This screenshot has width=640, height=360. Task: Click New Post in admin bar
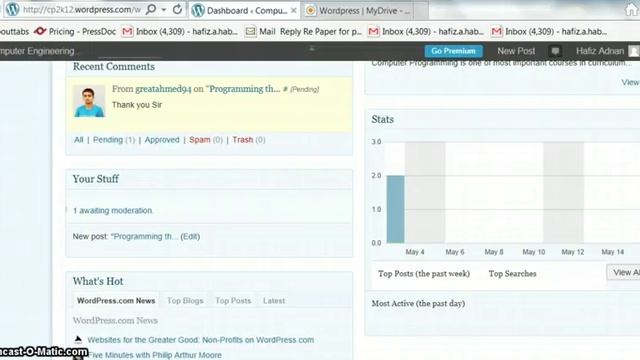pyautogui.click(x=516, y=51)
